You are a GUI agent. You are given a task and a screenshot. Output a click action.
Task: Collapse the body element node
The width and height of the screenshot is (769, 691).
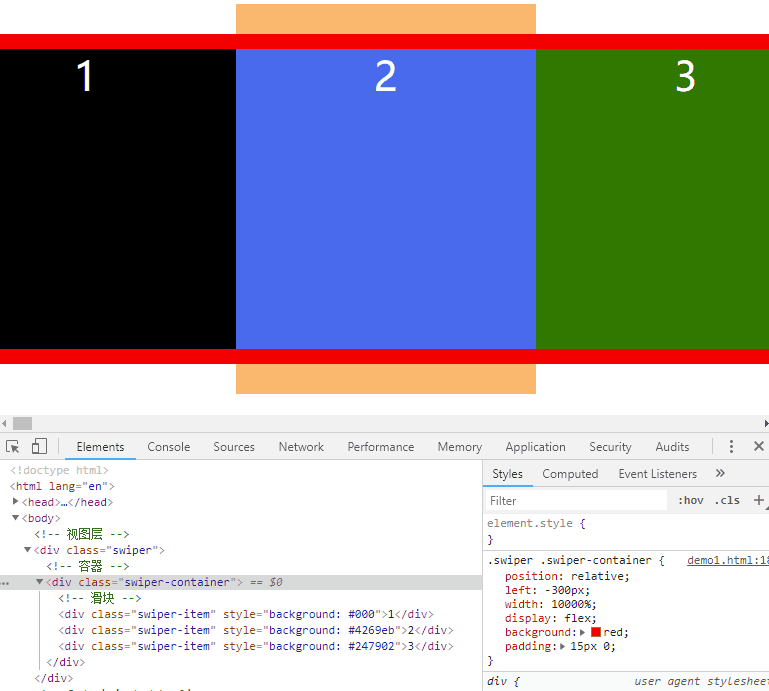coord(16,518)
